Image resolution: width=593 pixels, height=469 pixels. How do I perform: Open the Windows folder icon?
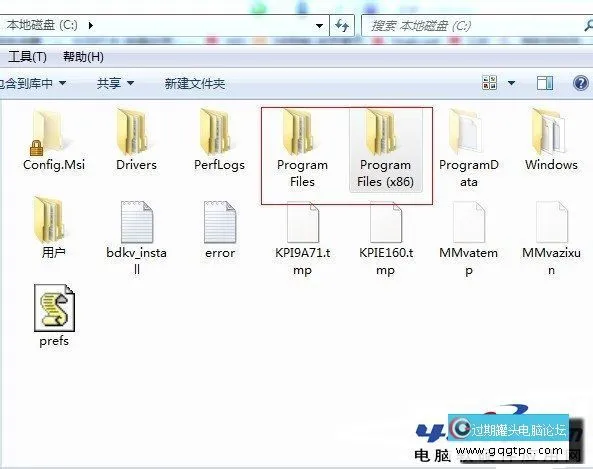(x=548, y=132)
